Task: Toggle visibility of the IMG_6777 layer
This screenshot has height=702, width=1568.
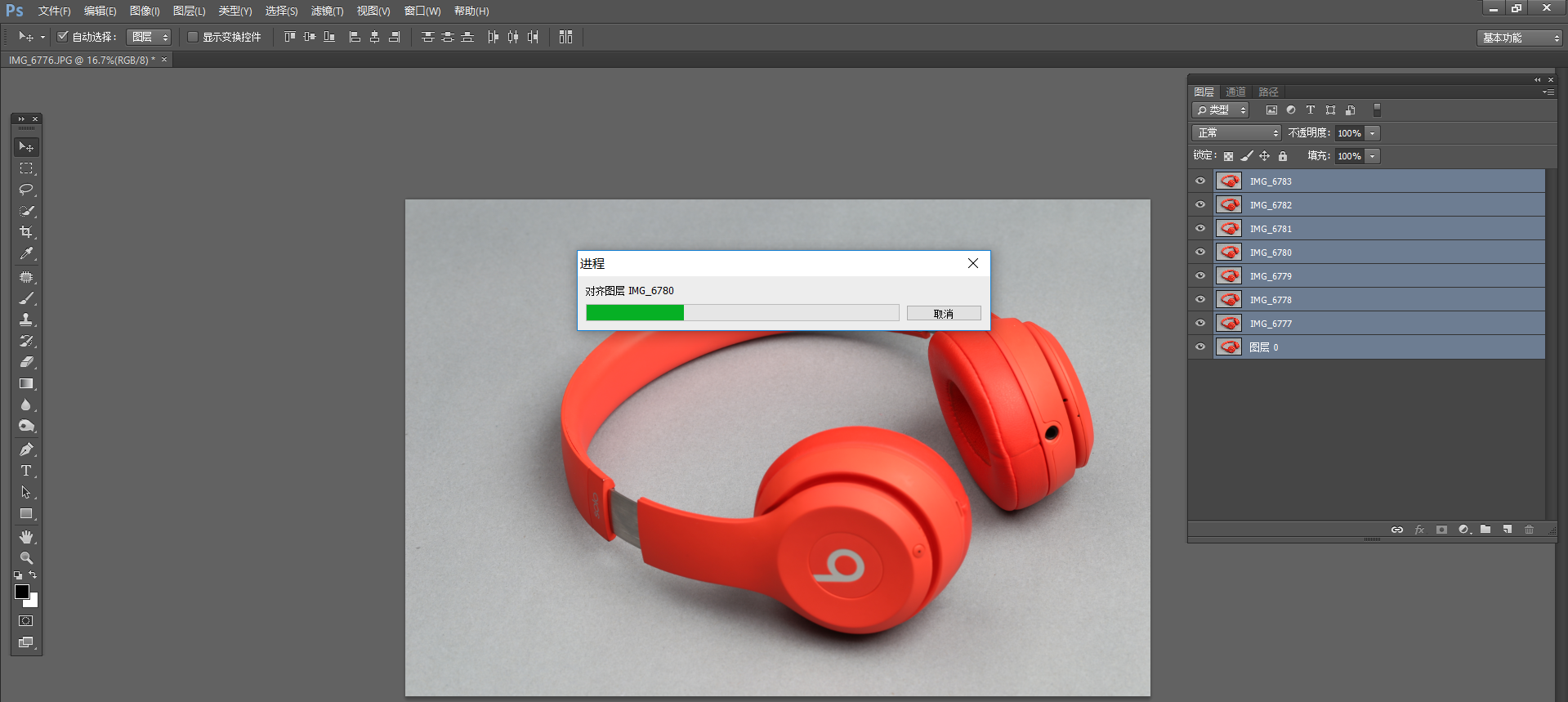Action: pyautogui.click(x=1200, y=324)
